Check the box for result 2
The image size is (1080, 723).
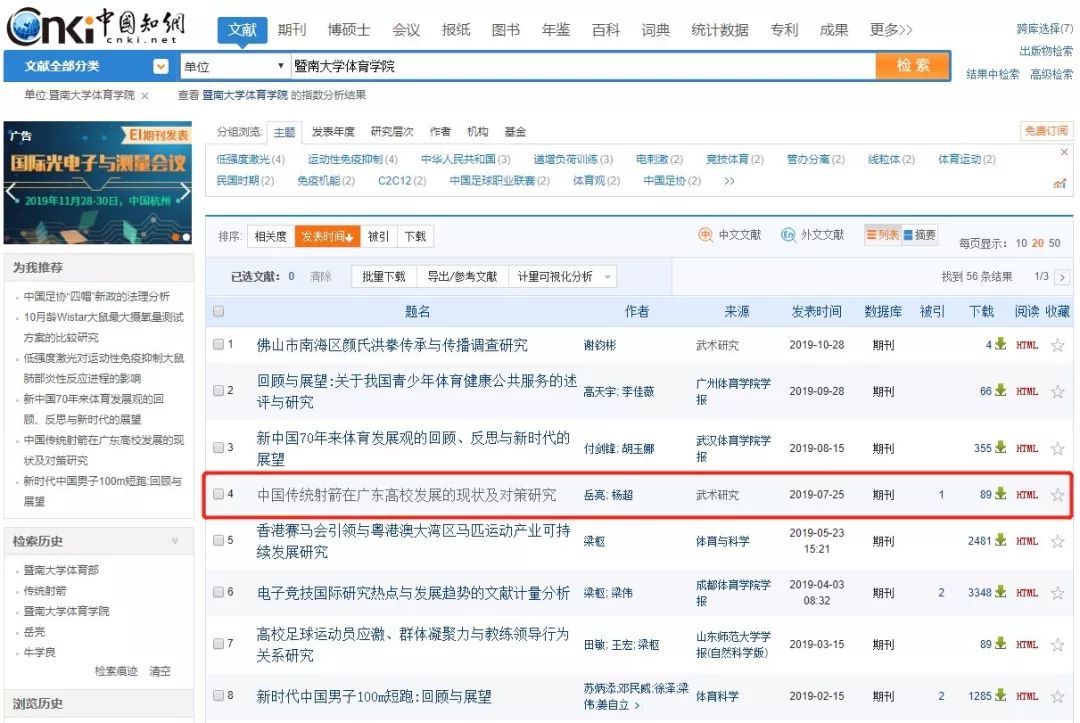point(218,390)
